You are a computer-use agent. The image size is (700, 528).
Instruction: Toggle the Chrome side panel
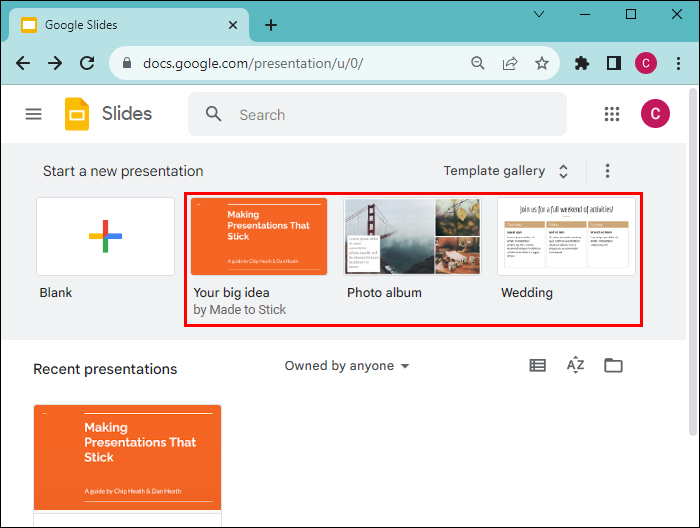pos(613,63)
